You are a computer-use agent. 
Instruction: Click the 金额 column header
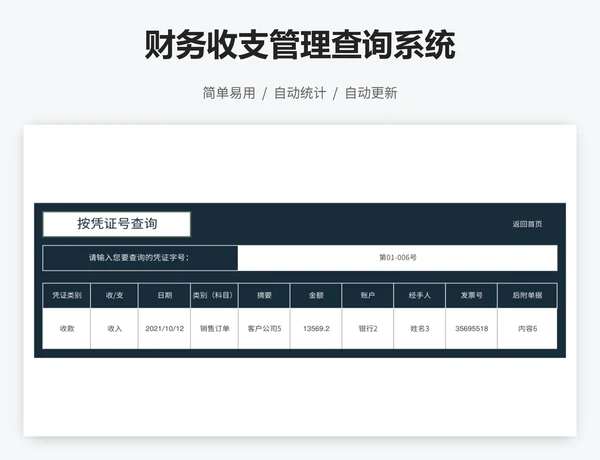tap(316, 295)
